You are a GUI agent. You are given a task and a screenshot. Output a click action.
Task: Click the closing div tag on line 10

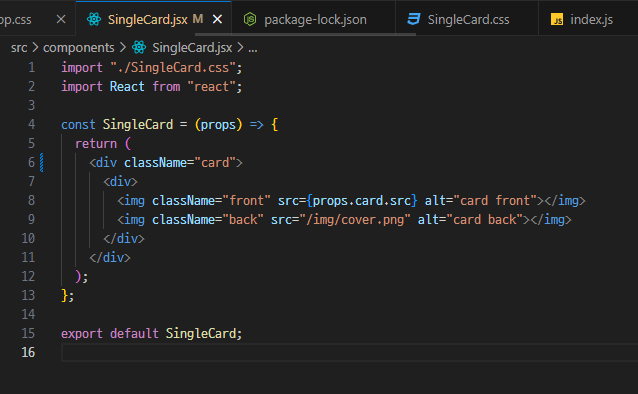(124, 239)
